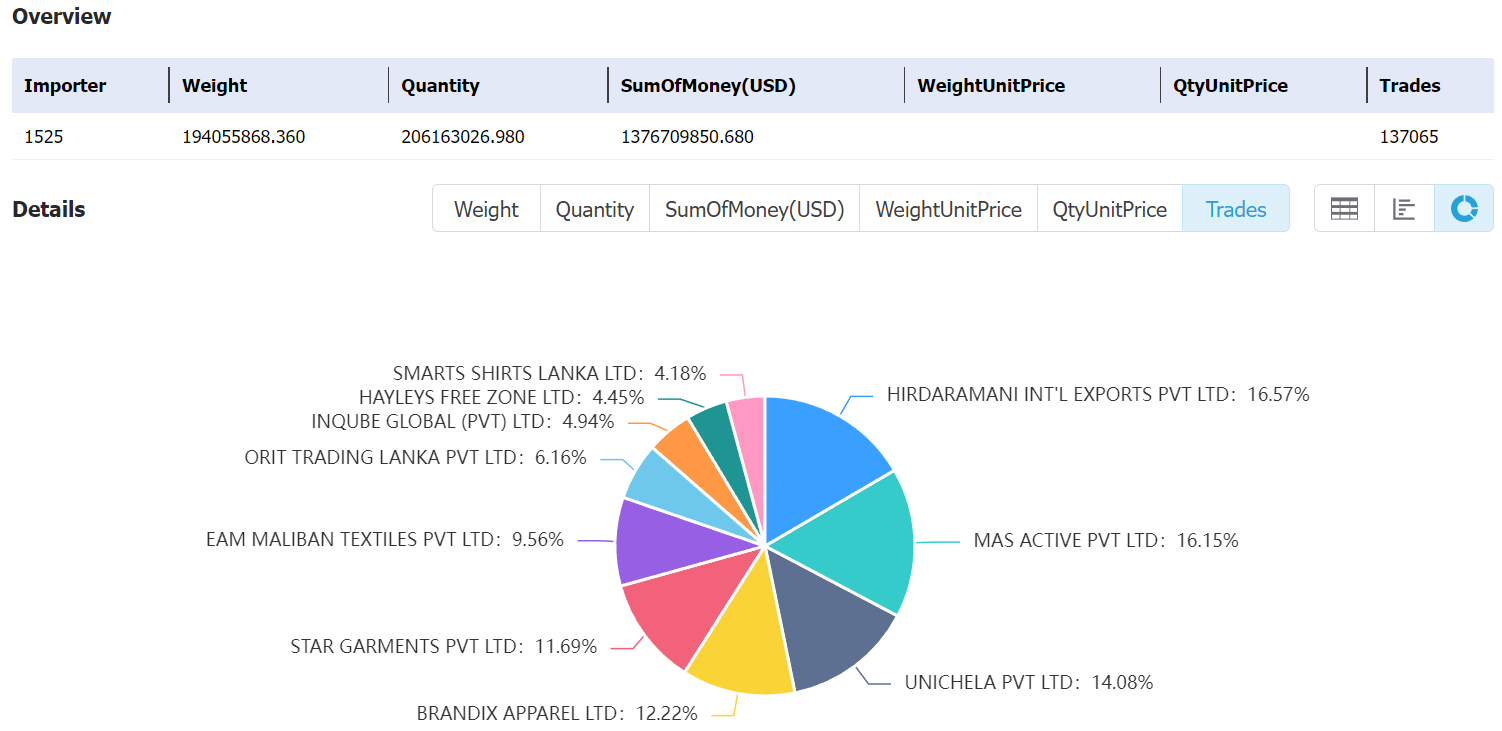Viewport: 1502px width, 731px height.
Task: Click label HIRDARAMANI INT'L EXPORTS PVT LTD: 16.57%
Action: tap(1098, 394)
